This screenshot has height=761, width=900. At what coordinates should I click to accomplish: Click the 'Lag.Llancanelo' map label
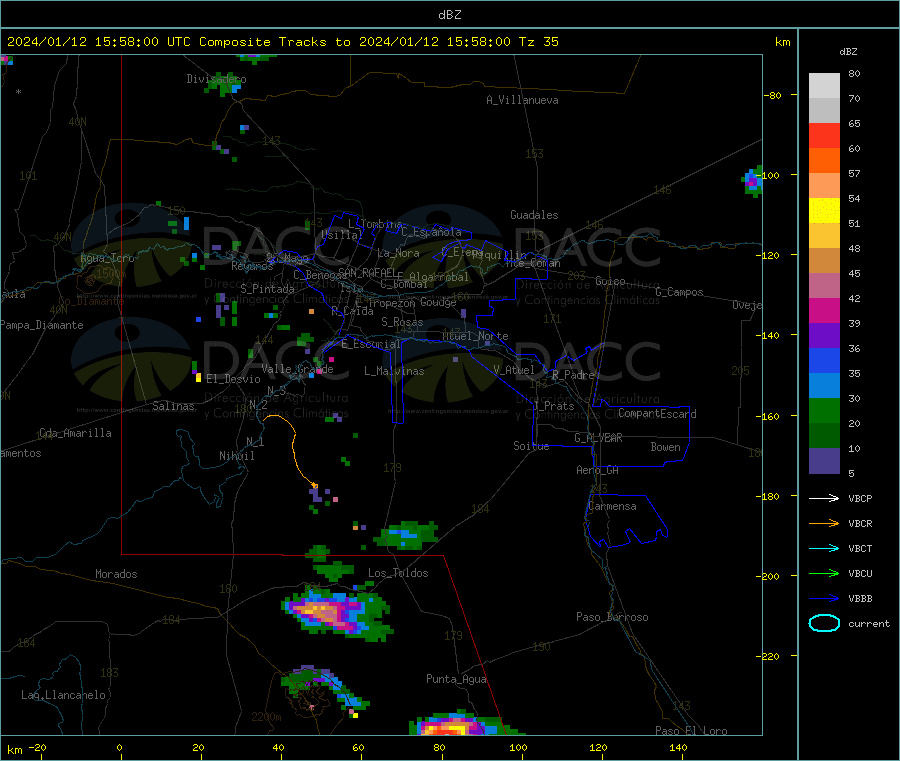click(63, 695)
